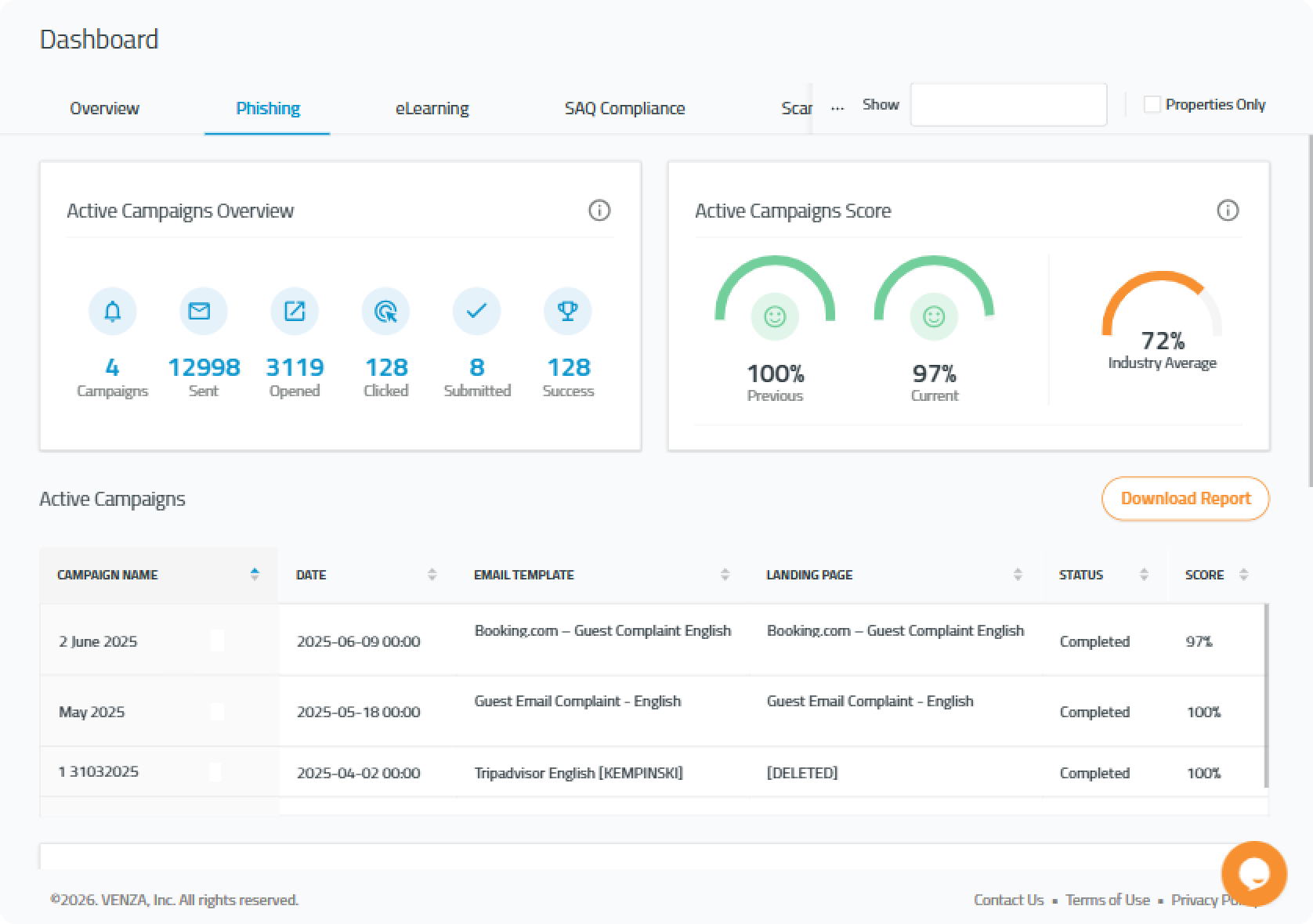This screenshot has width=1313, height=924.
Task: Enable the Properties Only checkbox
Action: pyautogui.click(x=1152, y=105)
